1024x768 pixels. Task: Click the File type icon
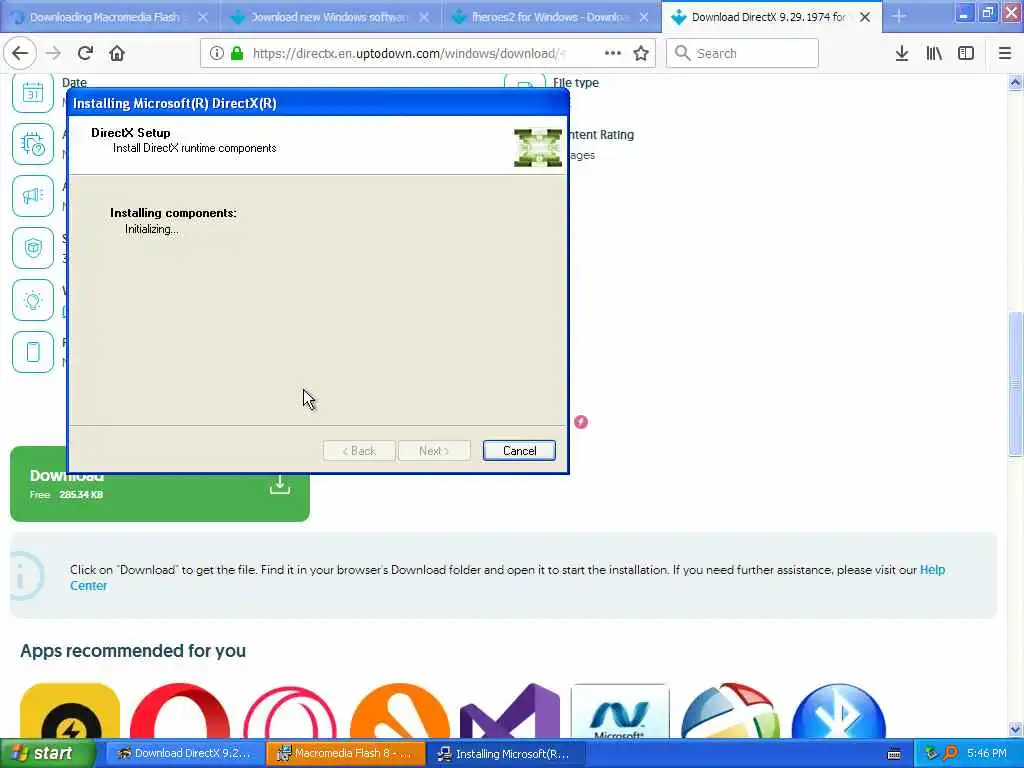(525, 82)
